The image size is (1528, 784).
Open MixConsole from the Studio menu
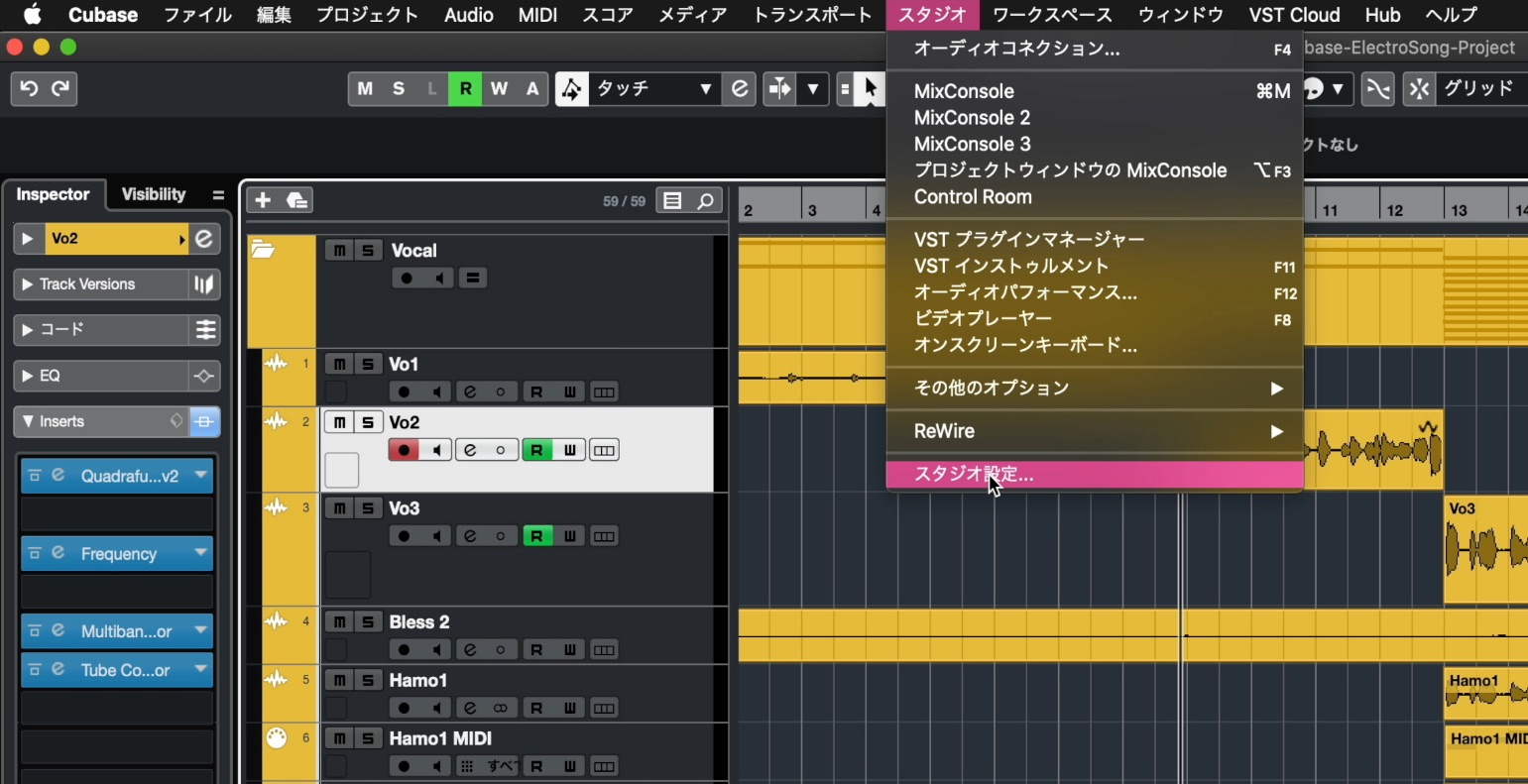1094,91
